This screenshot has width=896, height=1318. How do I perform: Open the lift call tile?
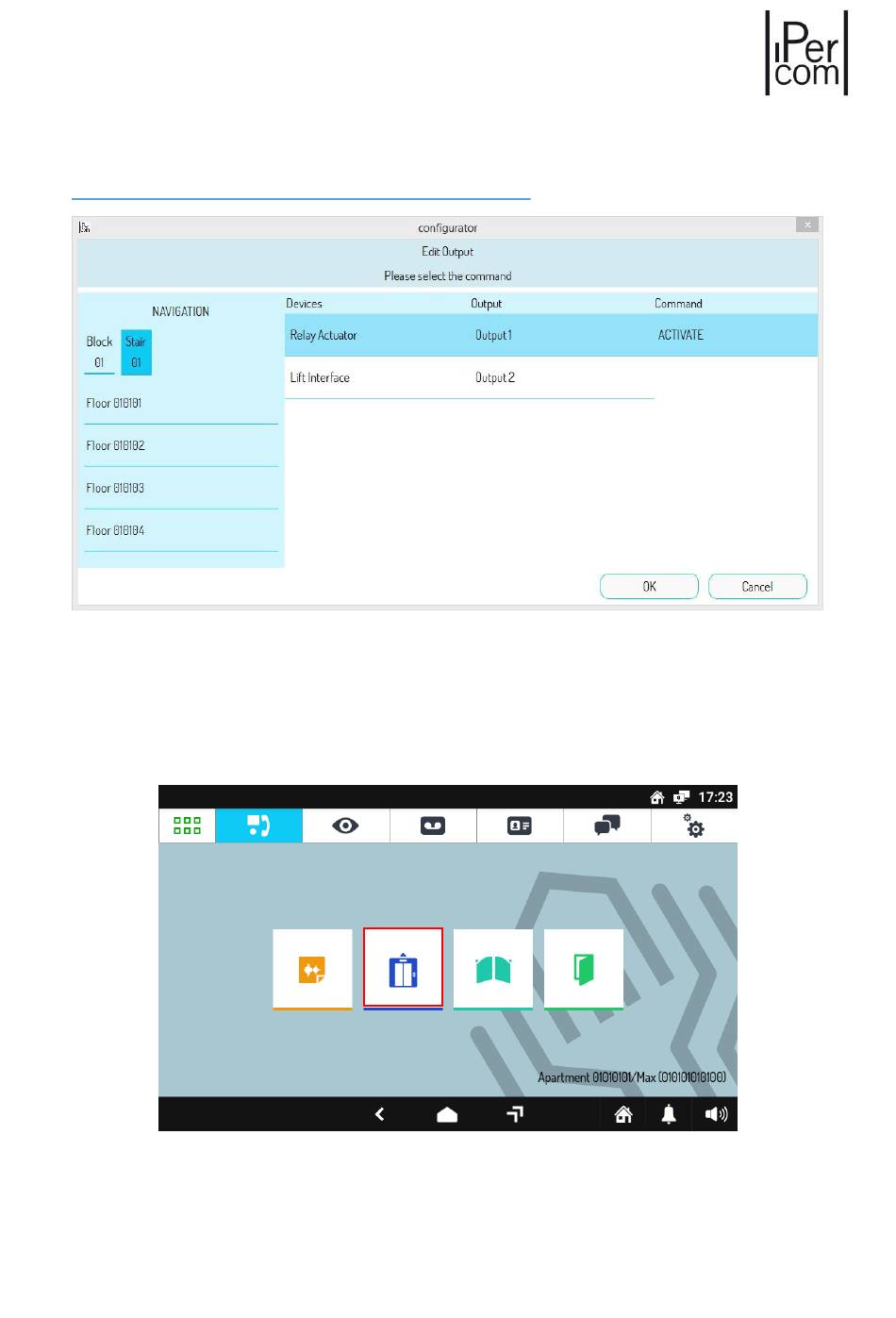(403, 969)
